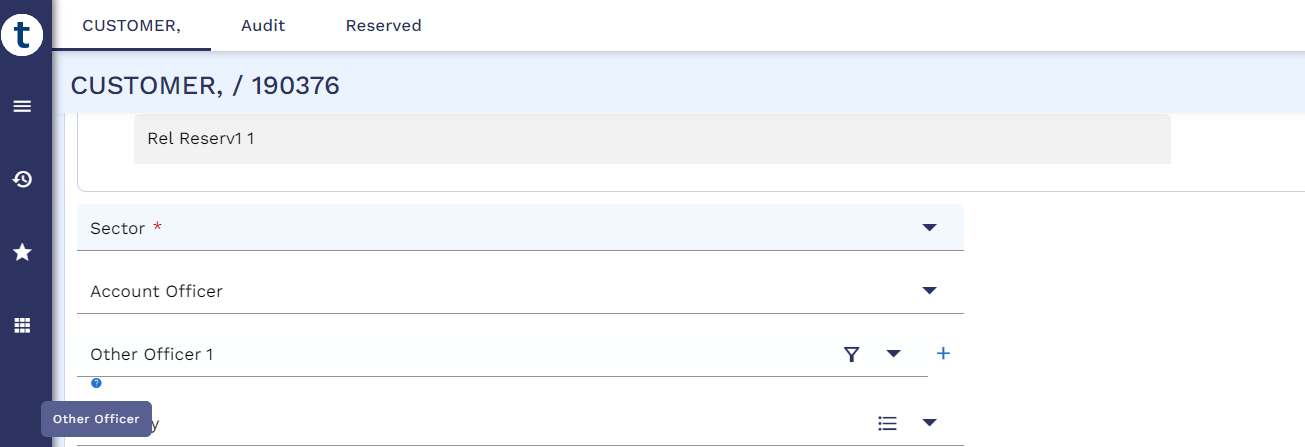Screen dimensions: 1305x447
Task: Expand the Account Officer dropdown arrow
Action: pyautogui.click(x=929, y=291)
